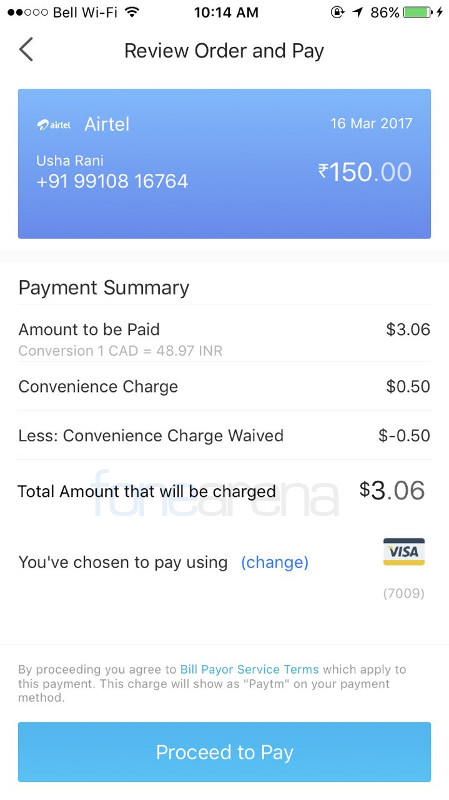Image resolution: width=449 pixels, height=800 pixels.
Task: Click the Airtel logo icon
Action: [54, 124]
